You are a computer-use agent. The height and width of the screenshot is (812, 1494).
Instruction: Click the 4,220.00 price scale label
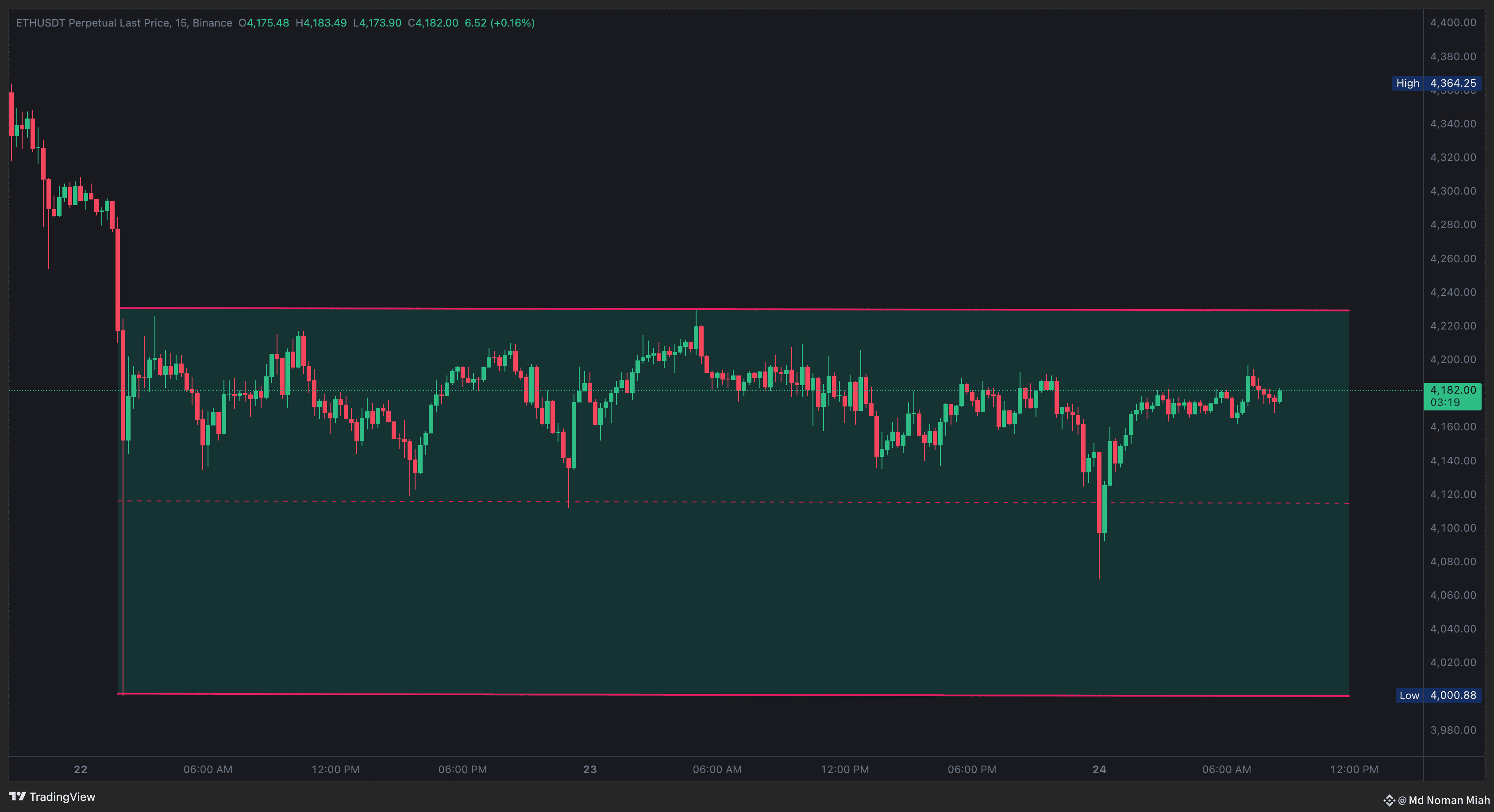tap(1453, 326)
